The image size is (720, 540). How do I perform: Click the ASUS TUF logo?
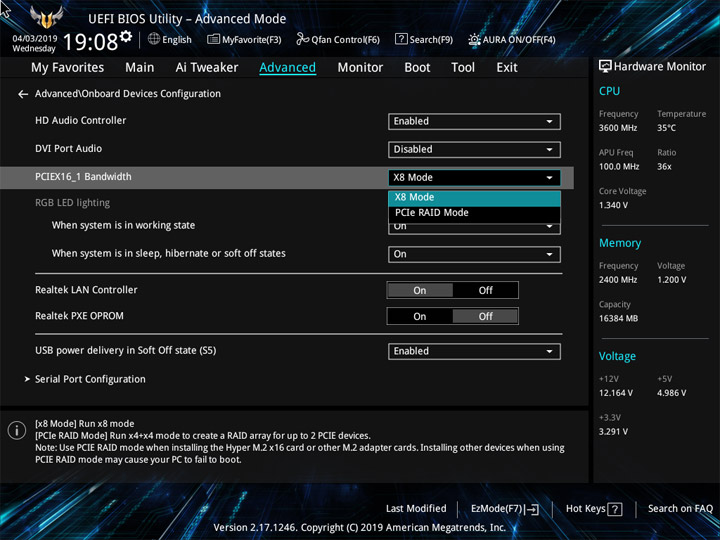pyautogui.click(x=46, y=17)
